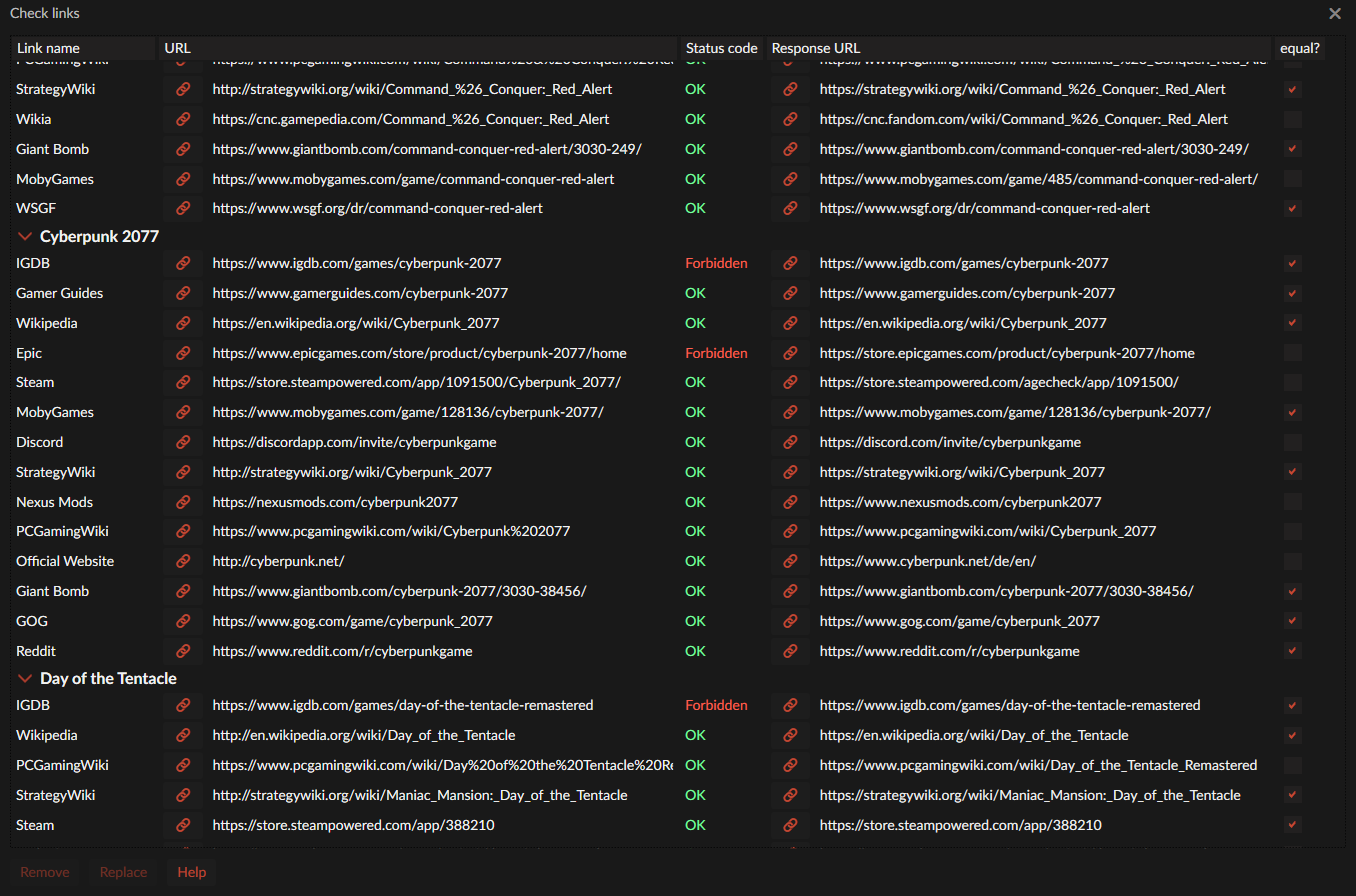Image resolution: width=1356 pixels, height=896 pixels.
Task: Click the OK status in Reddit row
Action: click(x=695, y=651)
